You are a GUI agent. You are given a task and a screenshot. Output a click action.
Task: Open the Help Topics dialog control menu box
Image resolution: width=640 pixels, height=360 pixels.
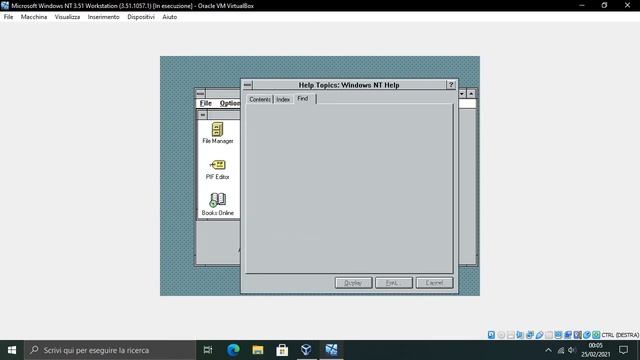pos(247,85)
